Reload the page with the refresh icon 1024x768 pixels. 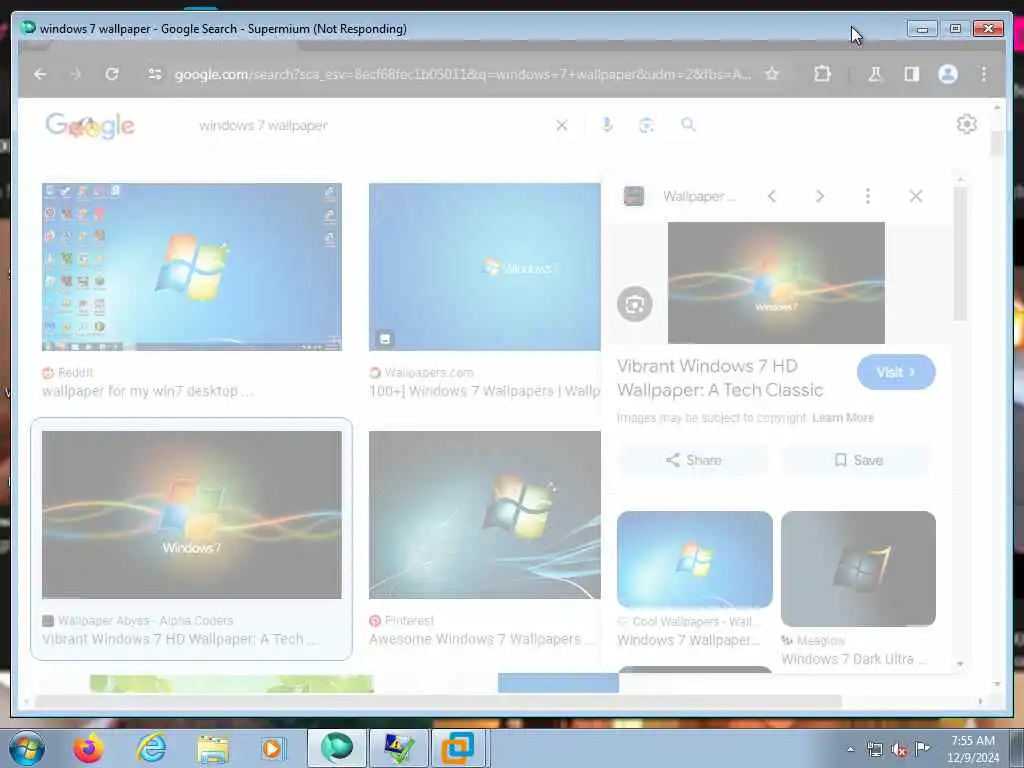112,74
